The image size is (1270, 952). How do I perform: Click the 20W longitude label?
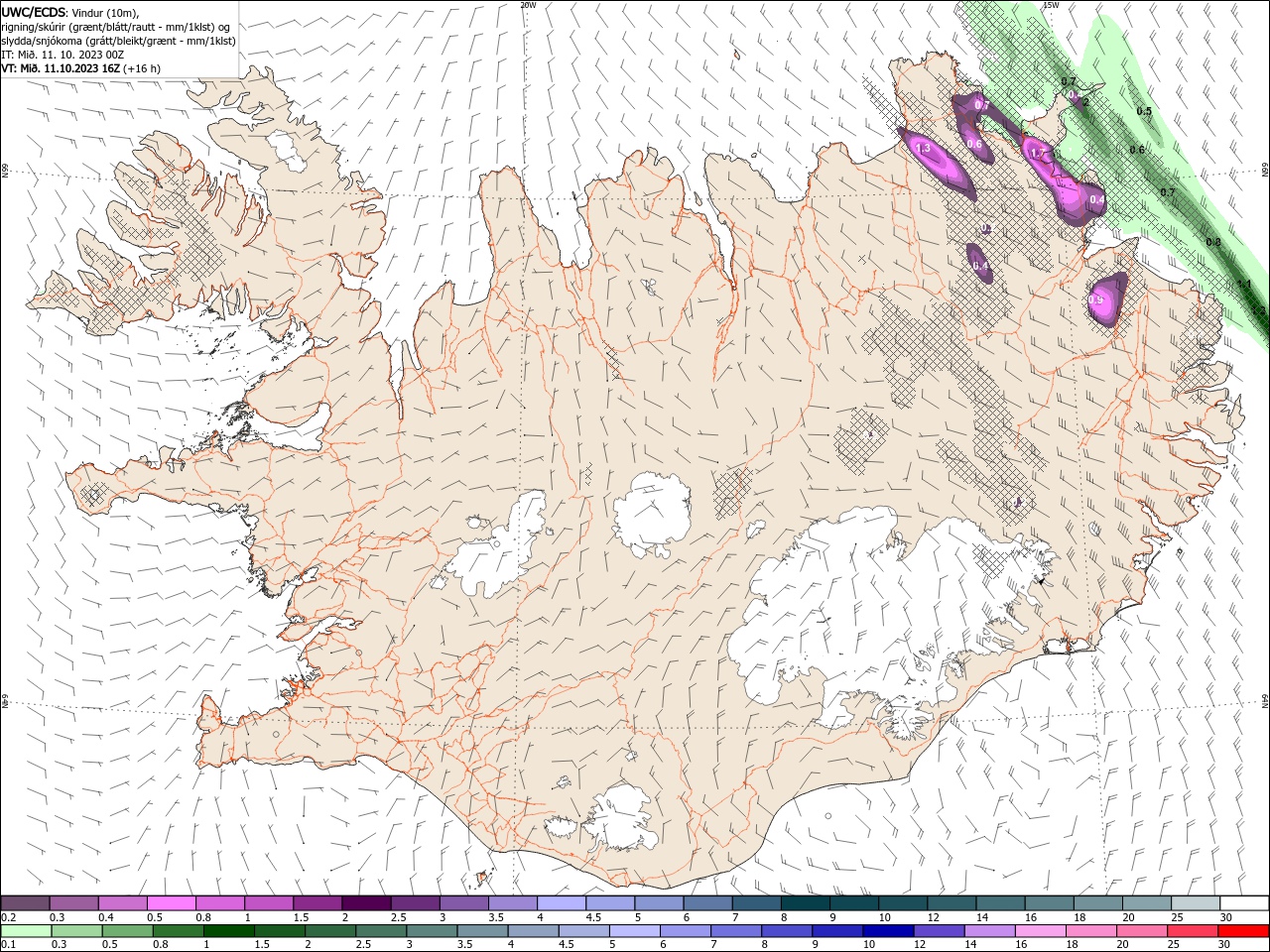tap(528, 5)
